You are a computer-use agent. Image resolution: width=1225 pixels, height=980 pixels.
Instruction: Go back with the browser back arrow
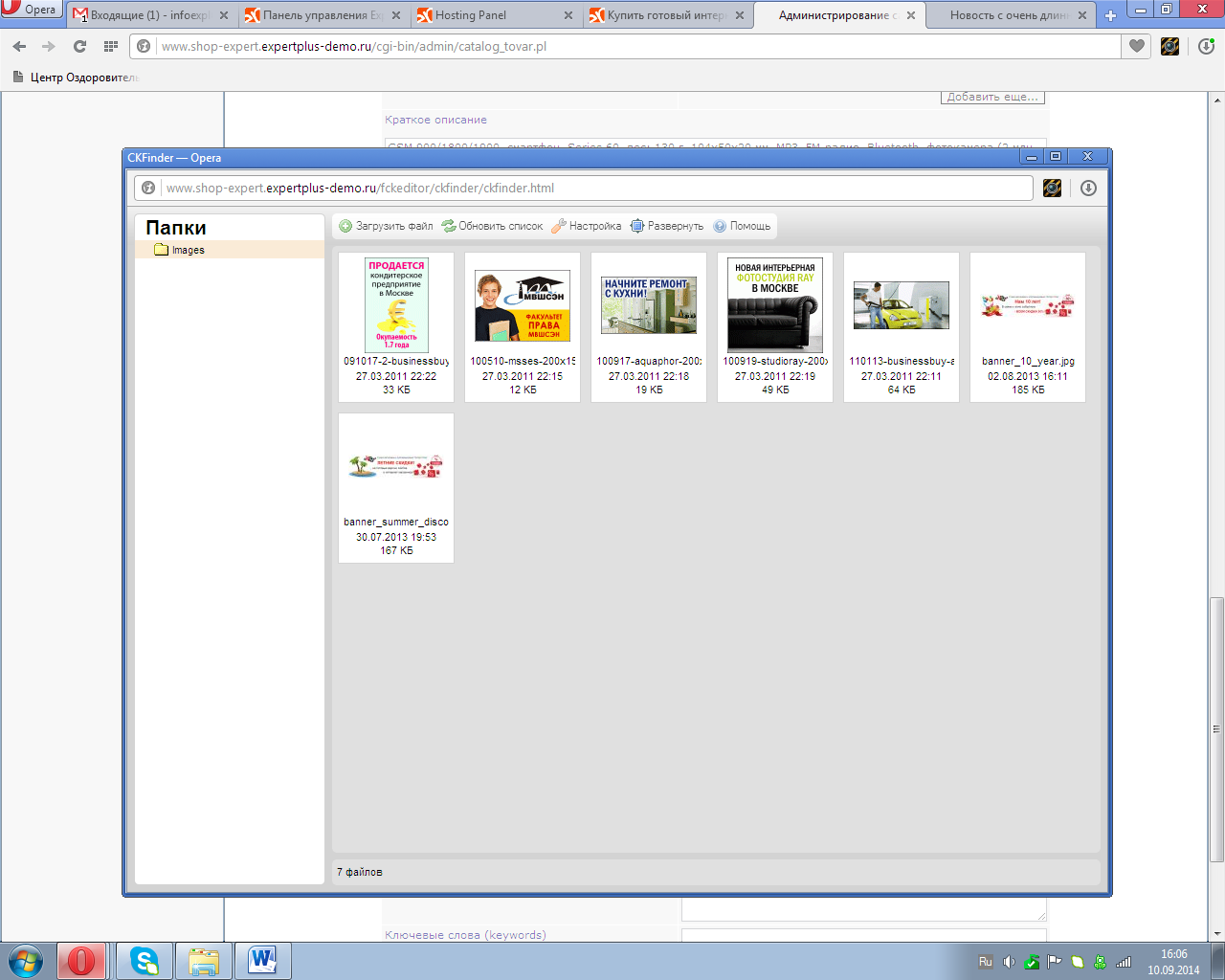[x=19, y=46]
